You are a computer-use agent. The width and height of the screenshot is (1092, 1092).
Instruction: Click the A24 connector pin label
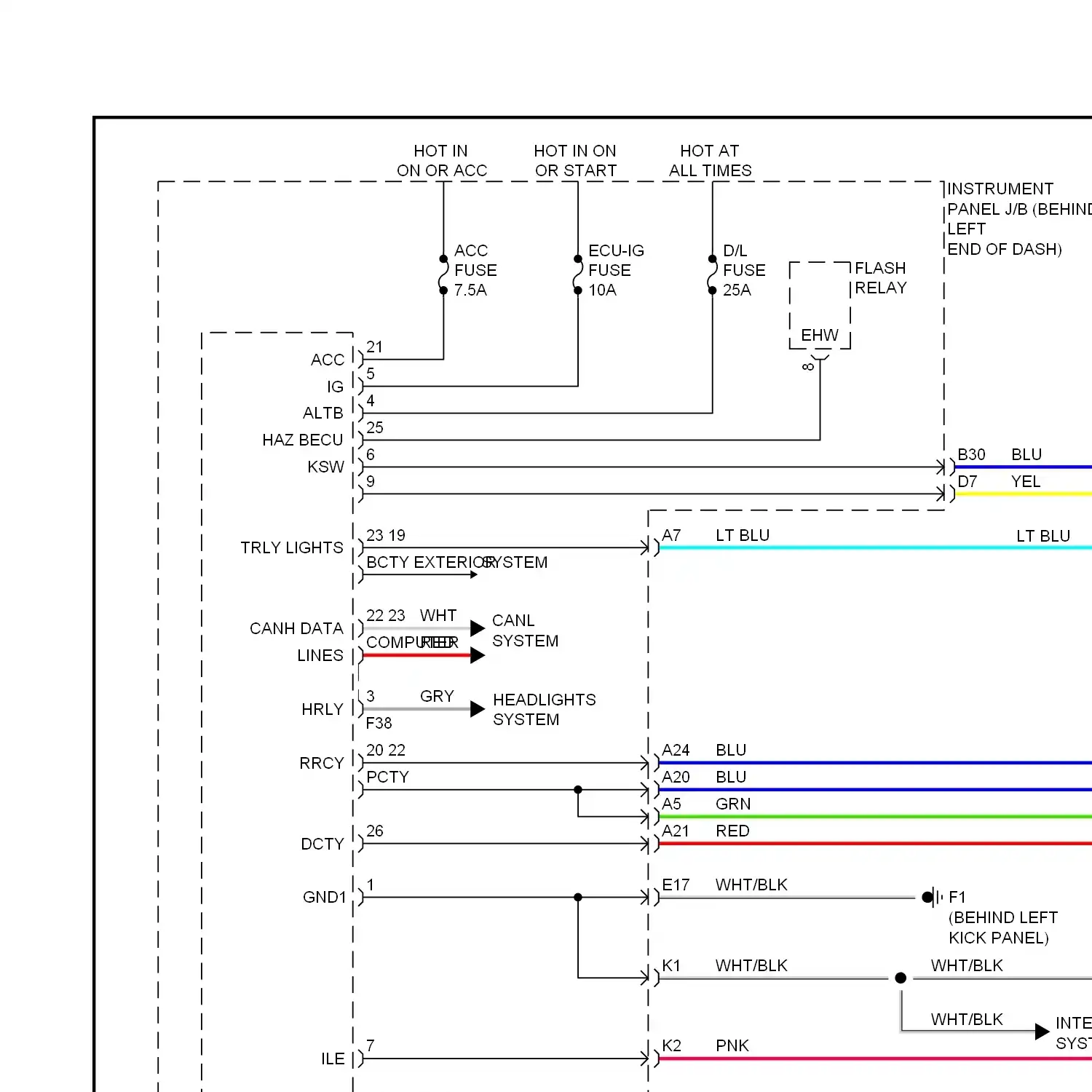coord(676,750)
